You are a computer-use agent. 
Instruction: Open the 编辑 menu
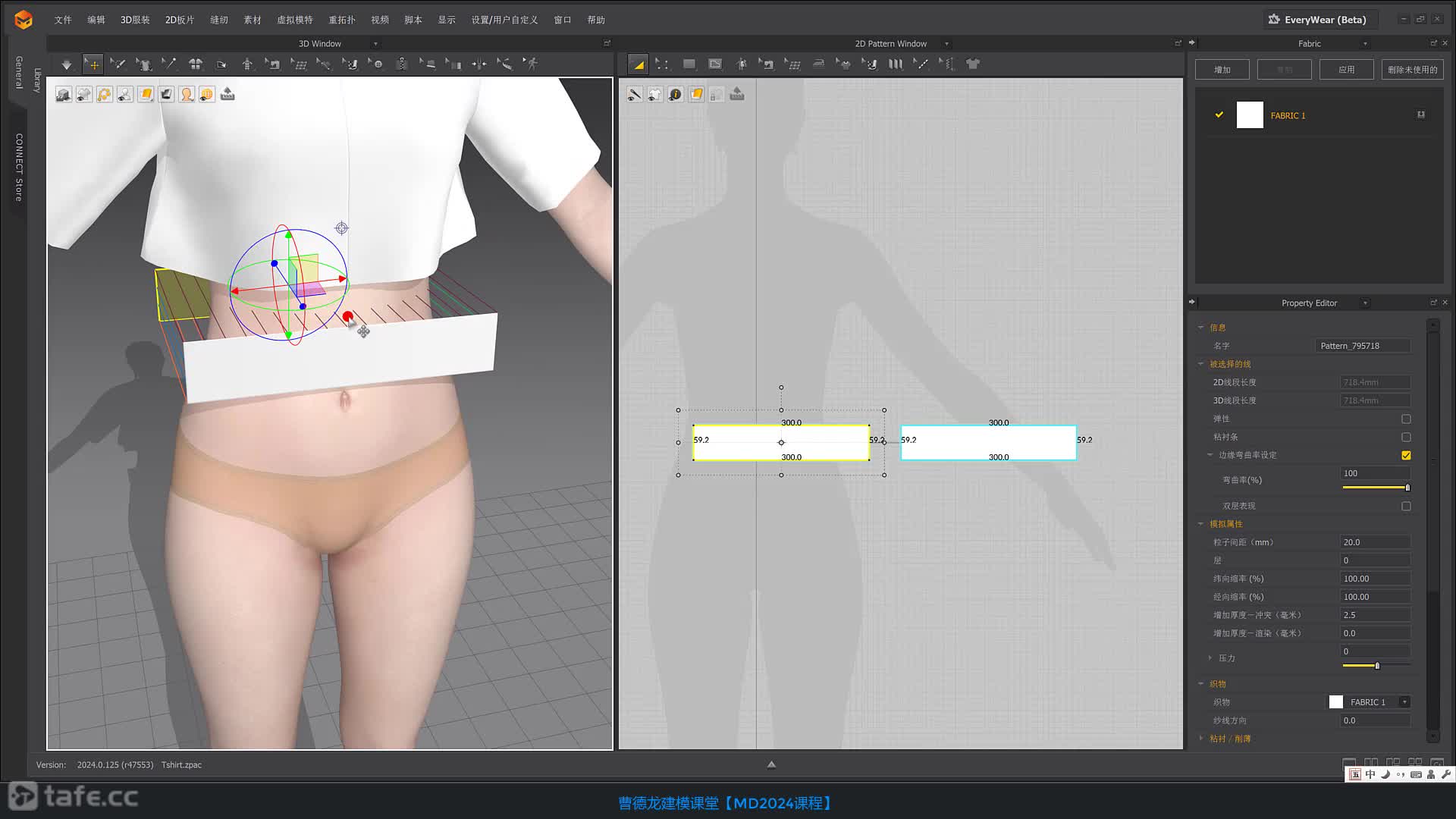click(x=96, y=20)
